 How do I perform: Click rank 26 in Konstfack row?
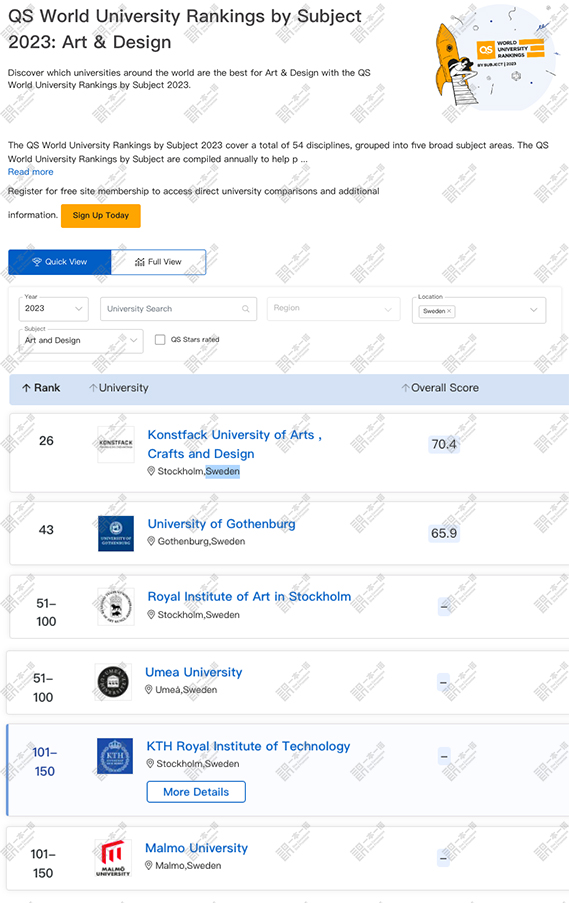point(46,441)
